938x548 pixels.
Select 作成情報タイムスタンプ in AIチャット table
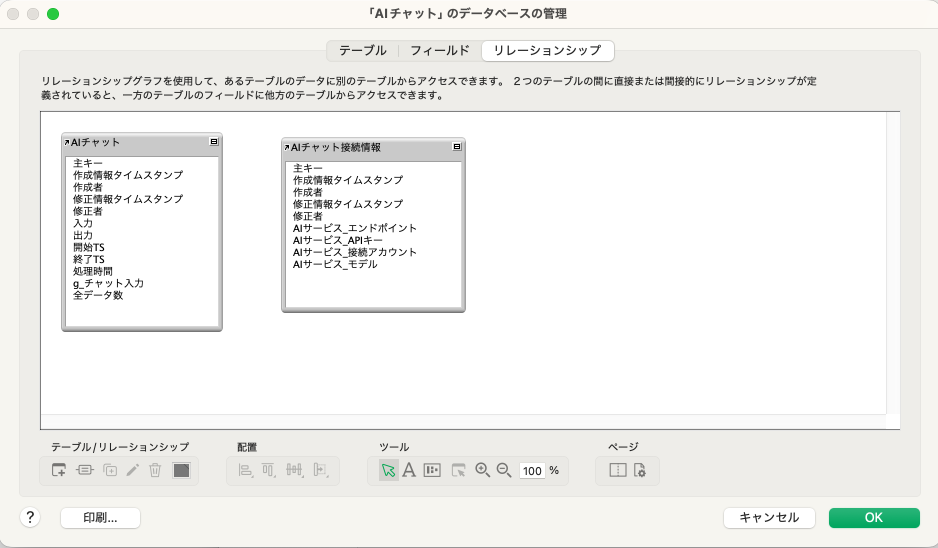(128, 175)
